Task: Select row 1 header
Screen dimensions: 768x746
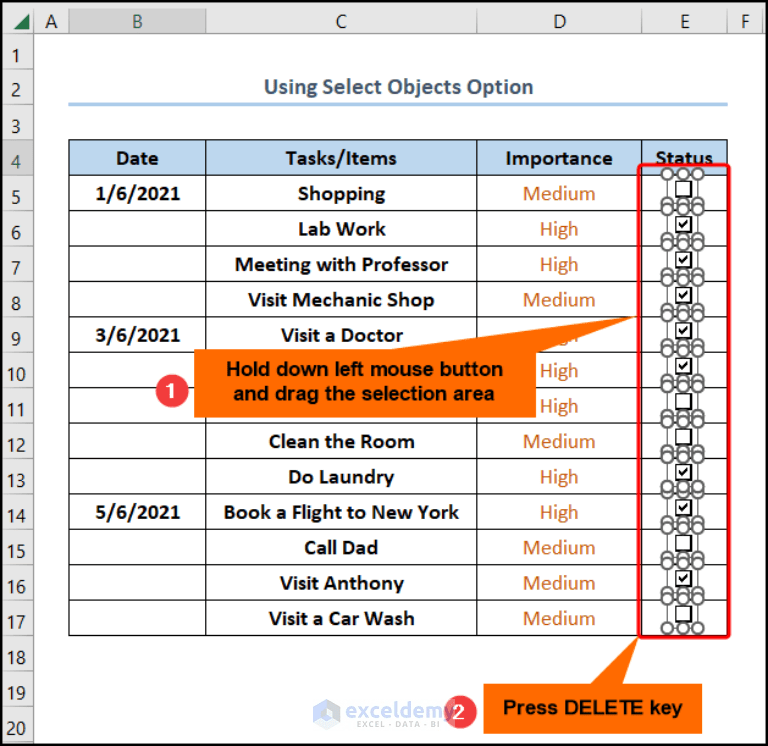Action: (17, 51)
